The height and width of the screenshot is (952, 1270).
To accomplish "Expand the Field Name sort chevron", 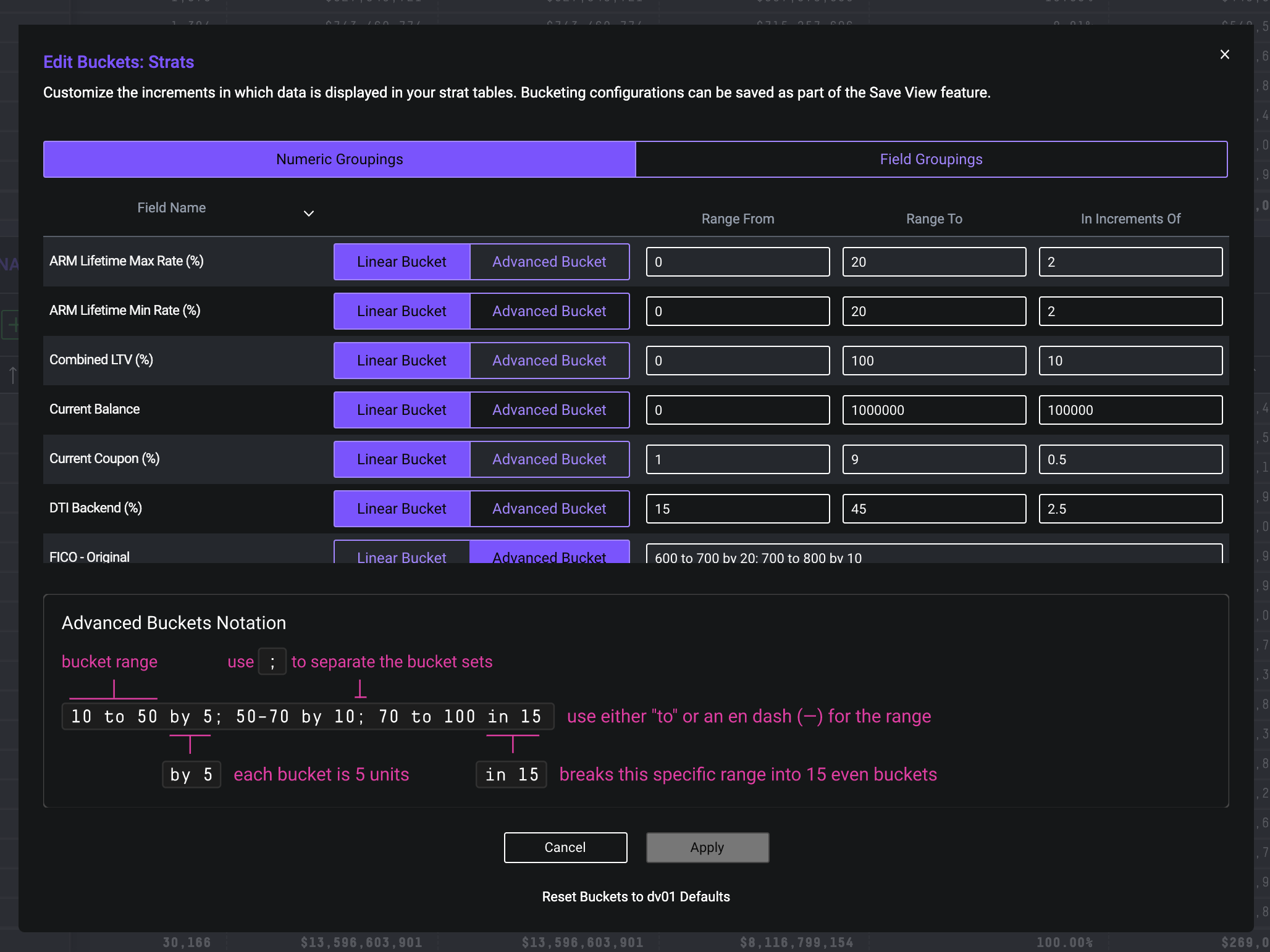I will point(309,214).
